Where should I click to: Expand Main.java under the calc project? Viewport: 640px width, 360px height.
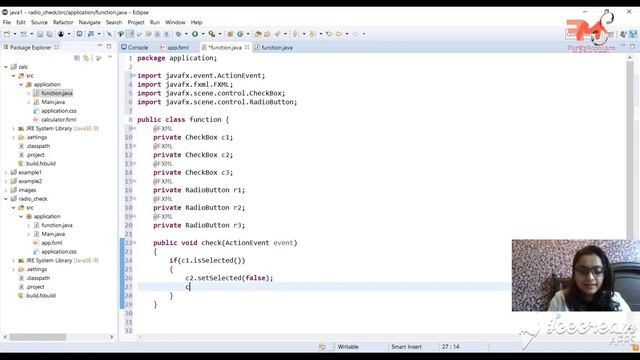click(x=29, y=102)
